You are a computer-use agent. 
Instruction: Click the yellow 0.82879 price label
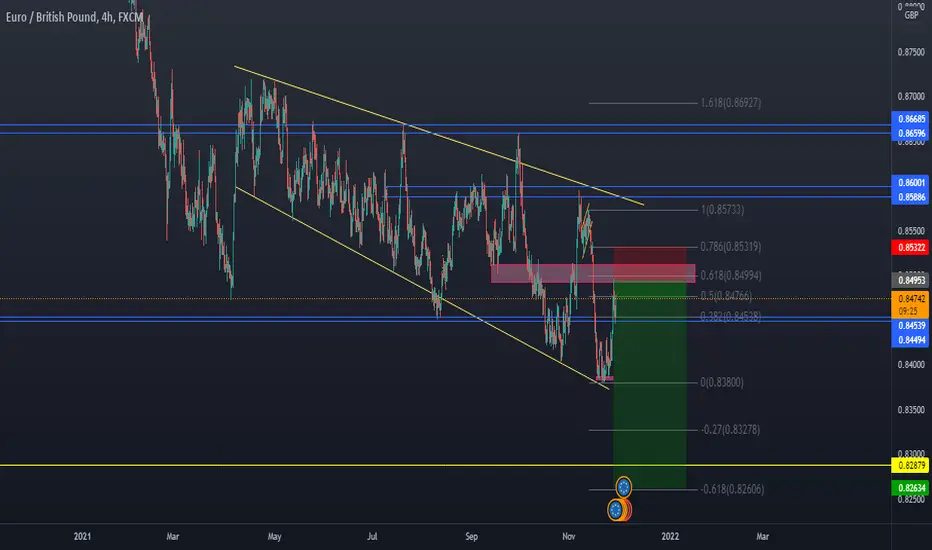(911, 465)
